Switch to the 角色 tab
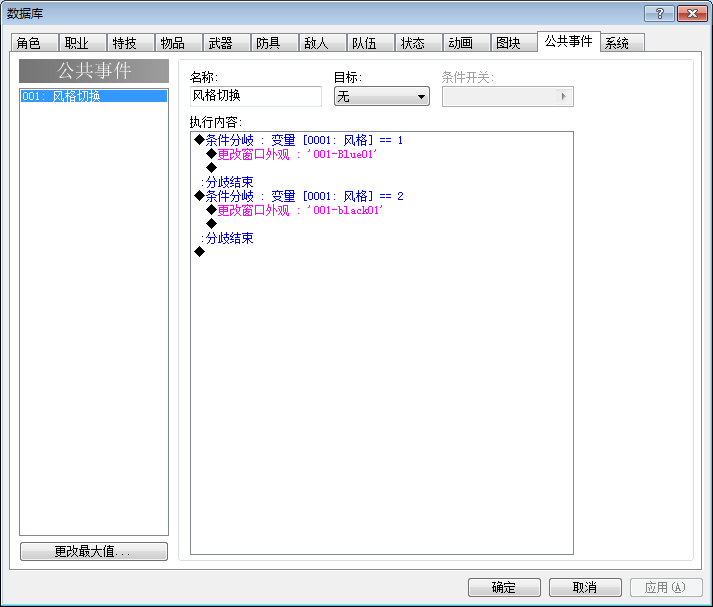 point(35,43)
